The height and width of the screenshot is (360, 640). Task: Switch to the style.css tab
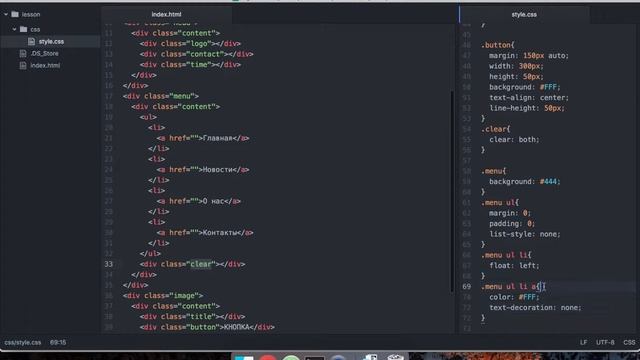click(524, 14)
